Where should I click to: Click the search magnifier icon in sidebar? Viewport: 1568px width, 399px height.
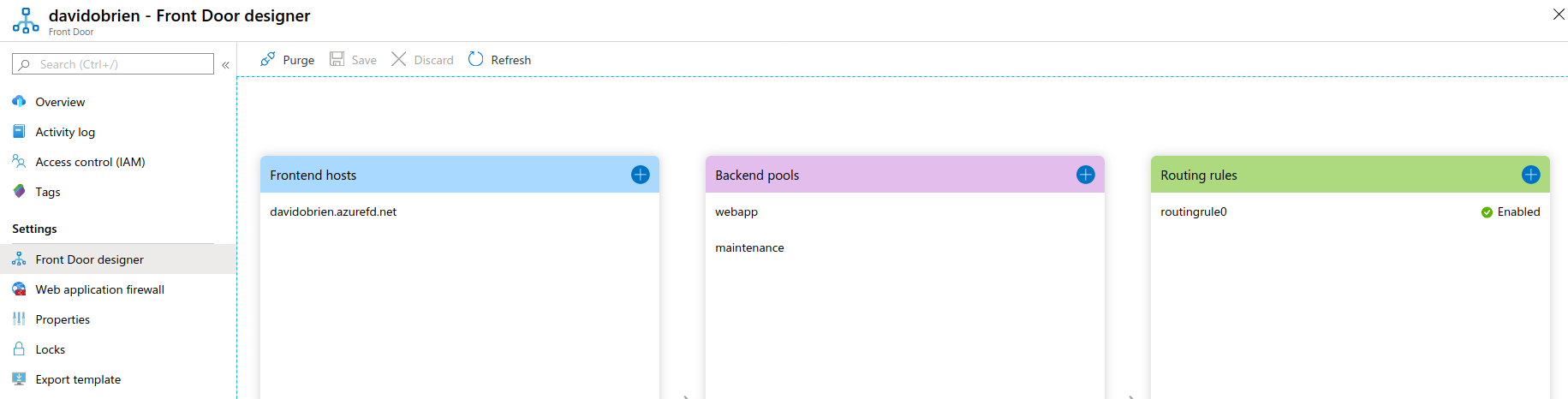[x=24, y=64]
